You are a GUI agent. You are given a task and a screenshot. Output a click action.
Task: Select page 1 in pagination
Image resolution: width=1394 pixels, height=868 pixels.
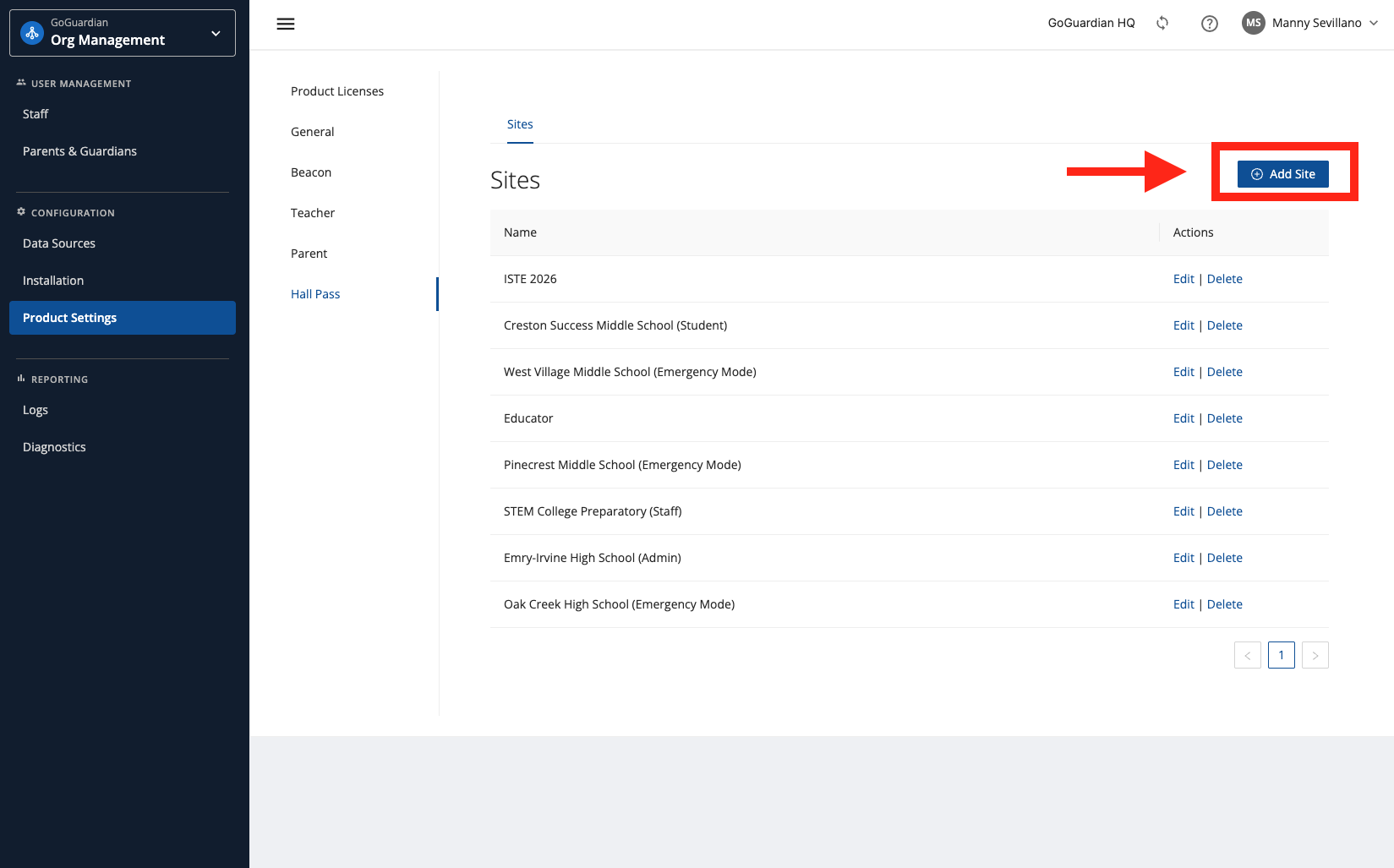(1282, 655)
